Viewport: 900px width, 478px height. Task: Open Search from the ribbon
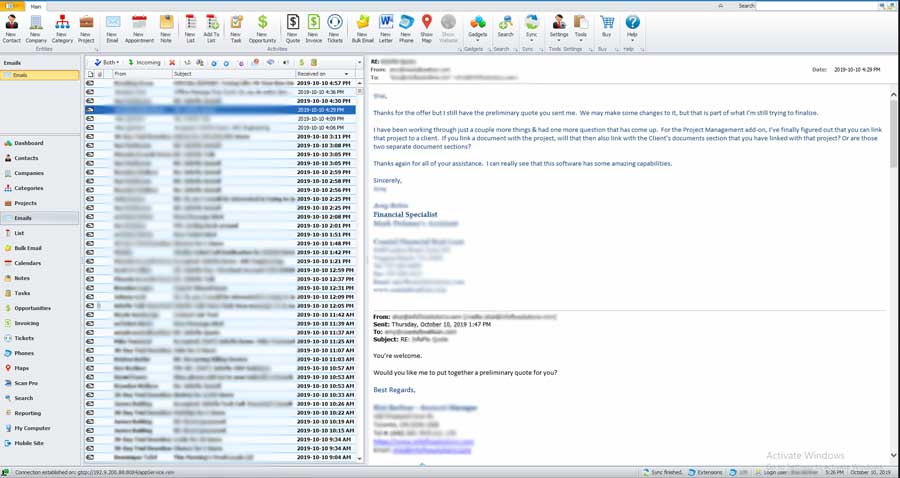[x=506, y=28]
